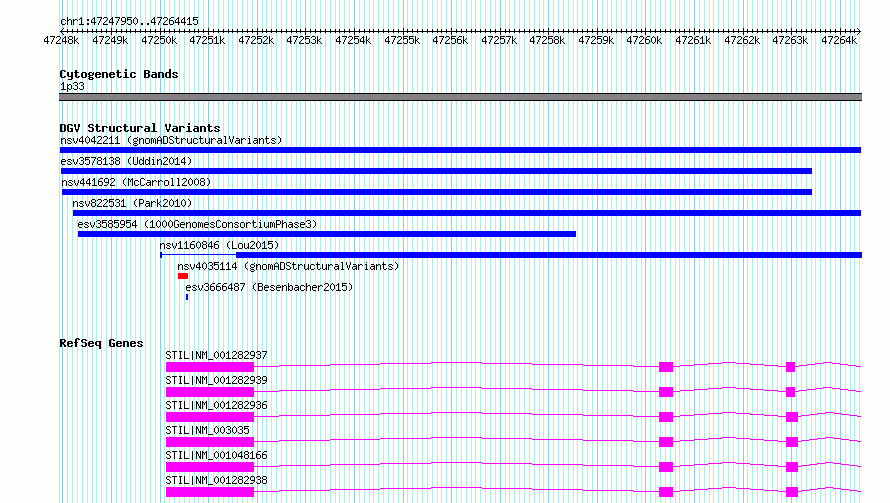
Task: Open esv3666487 (Besenbacher2015) label
Action: (269, 287)
